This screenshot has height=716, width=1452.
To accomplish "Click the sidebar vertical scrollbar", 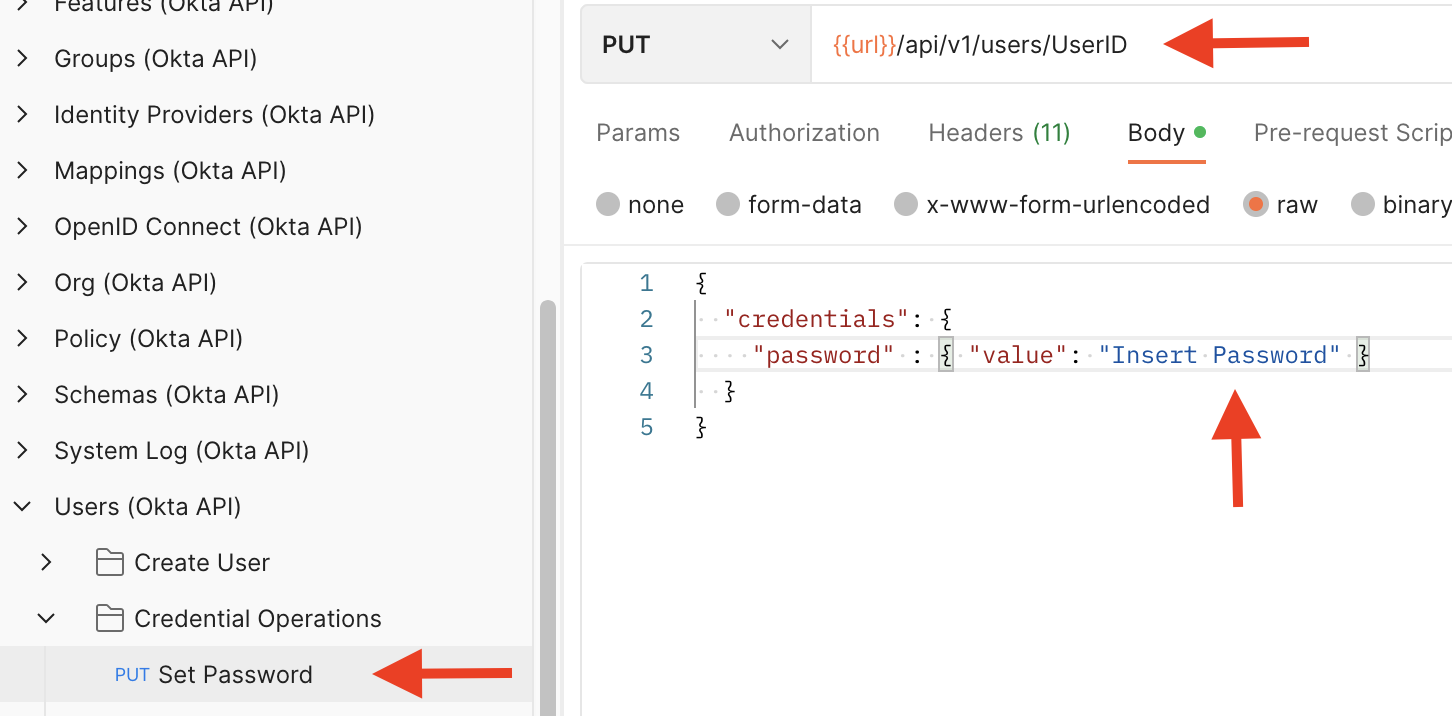I will pos(547,500).
